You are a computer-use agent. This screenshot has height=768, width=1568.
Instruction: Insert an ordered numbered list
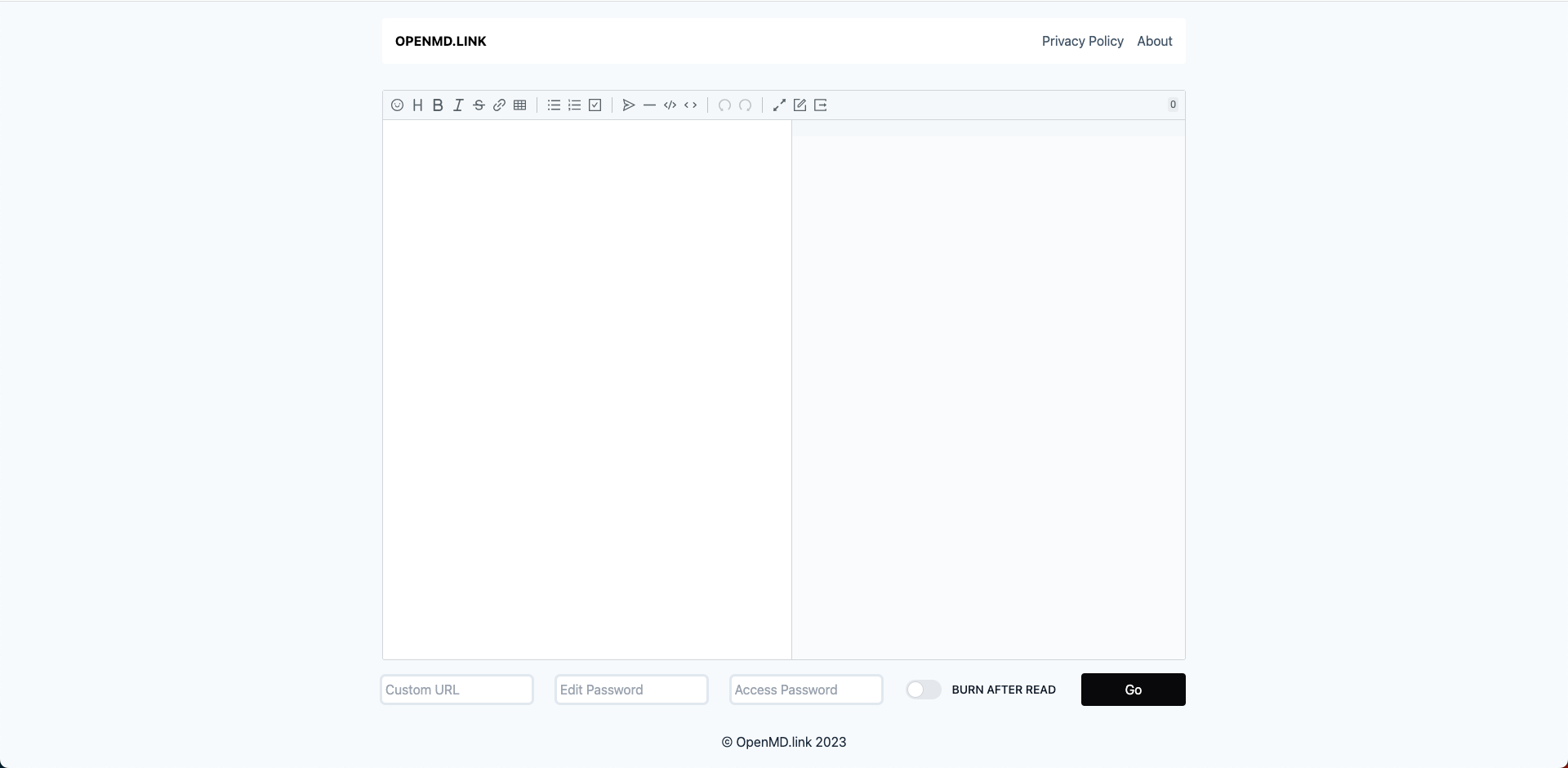[x=574, y=105]
